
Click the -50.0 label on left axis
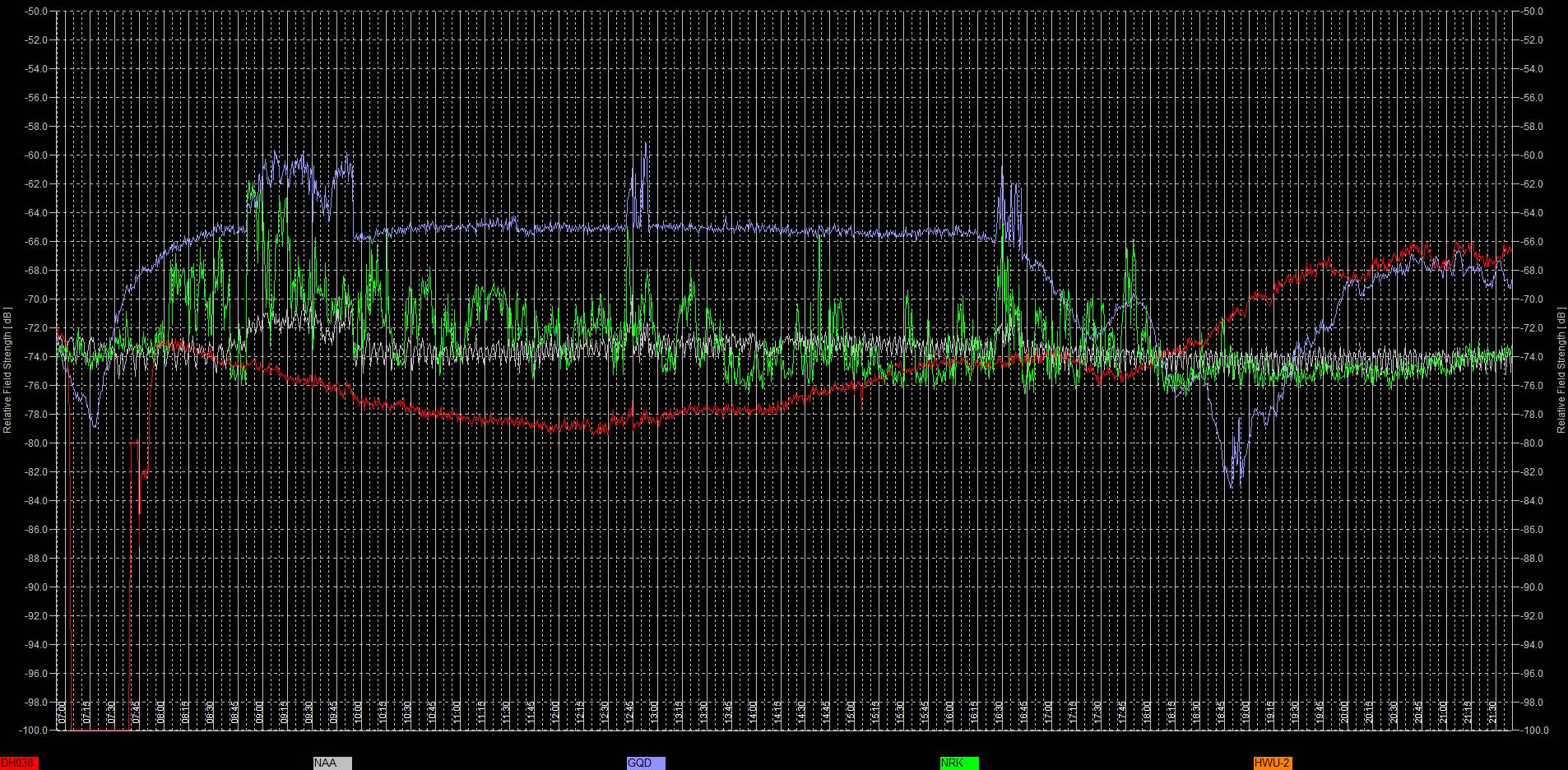[35, 12]
